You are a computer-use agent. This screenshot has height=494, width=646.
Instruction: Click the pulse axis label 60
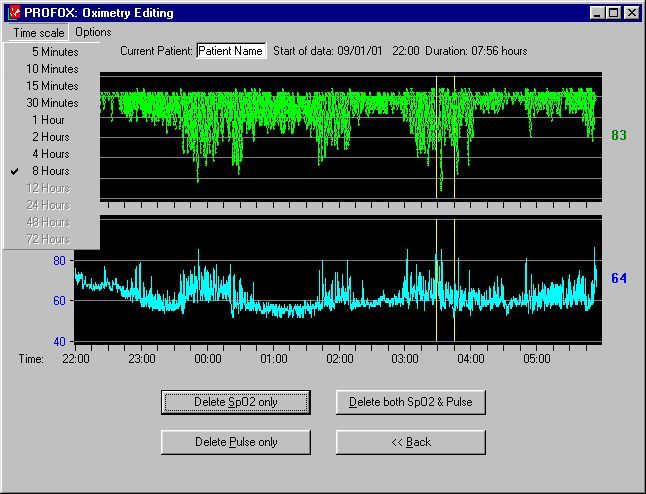(x=59, y=301)
